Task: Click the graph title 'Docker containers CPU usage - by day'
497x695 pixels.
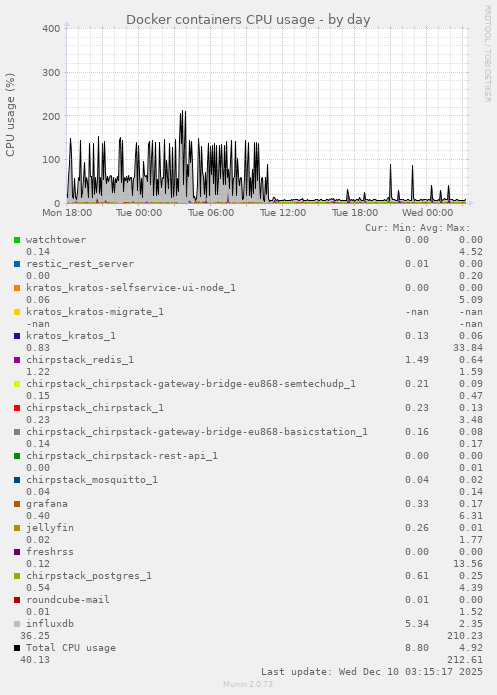Action: tap(248, 20)
